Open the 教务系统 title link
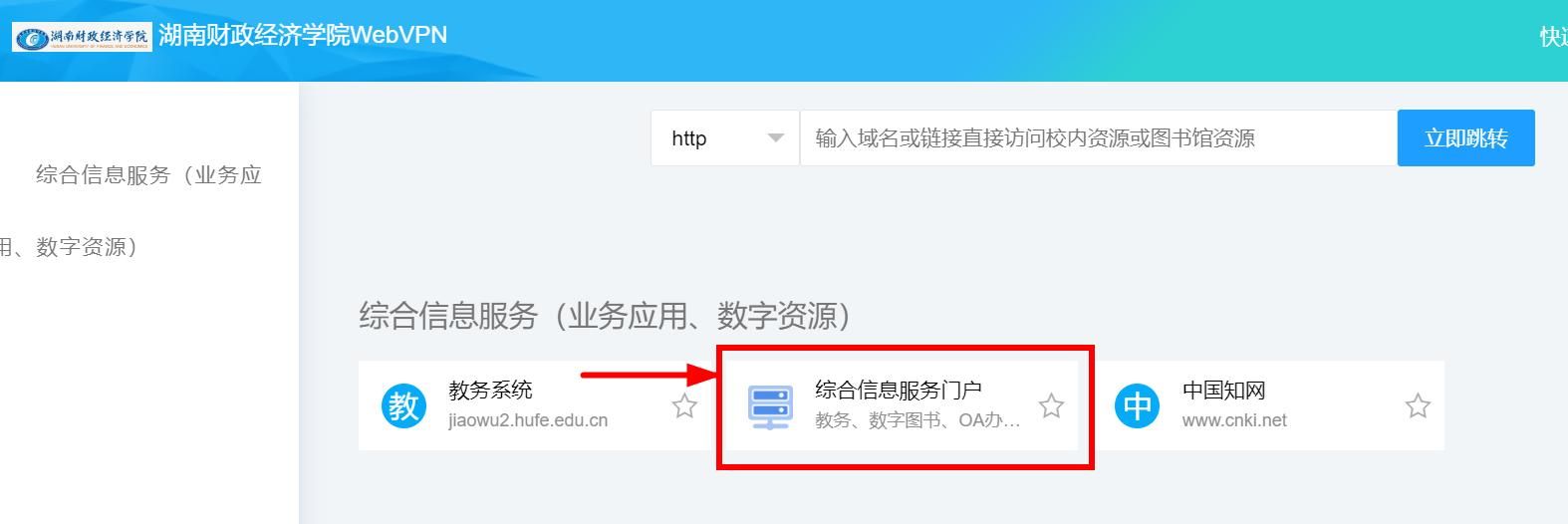The height and width of the screenshot is (524, 1568). [490, 391]
